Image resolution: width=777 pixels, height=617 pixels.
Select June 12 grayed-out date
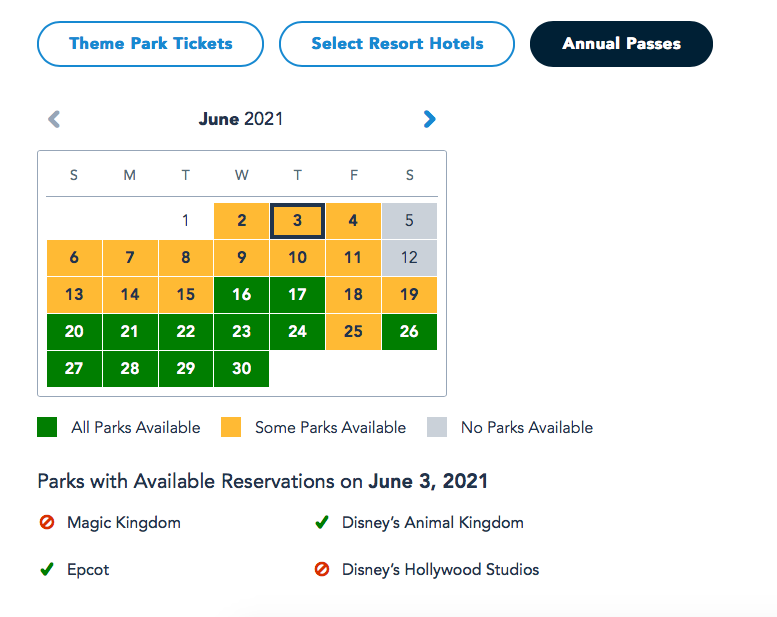(x=409, y=258)
